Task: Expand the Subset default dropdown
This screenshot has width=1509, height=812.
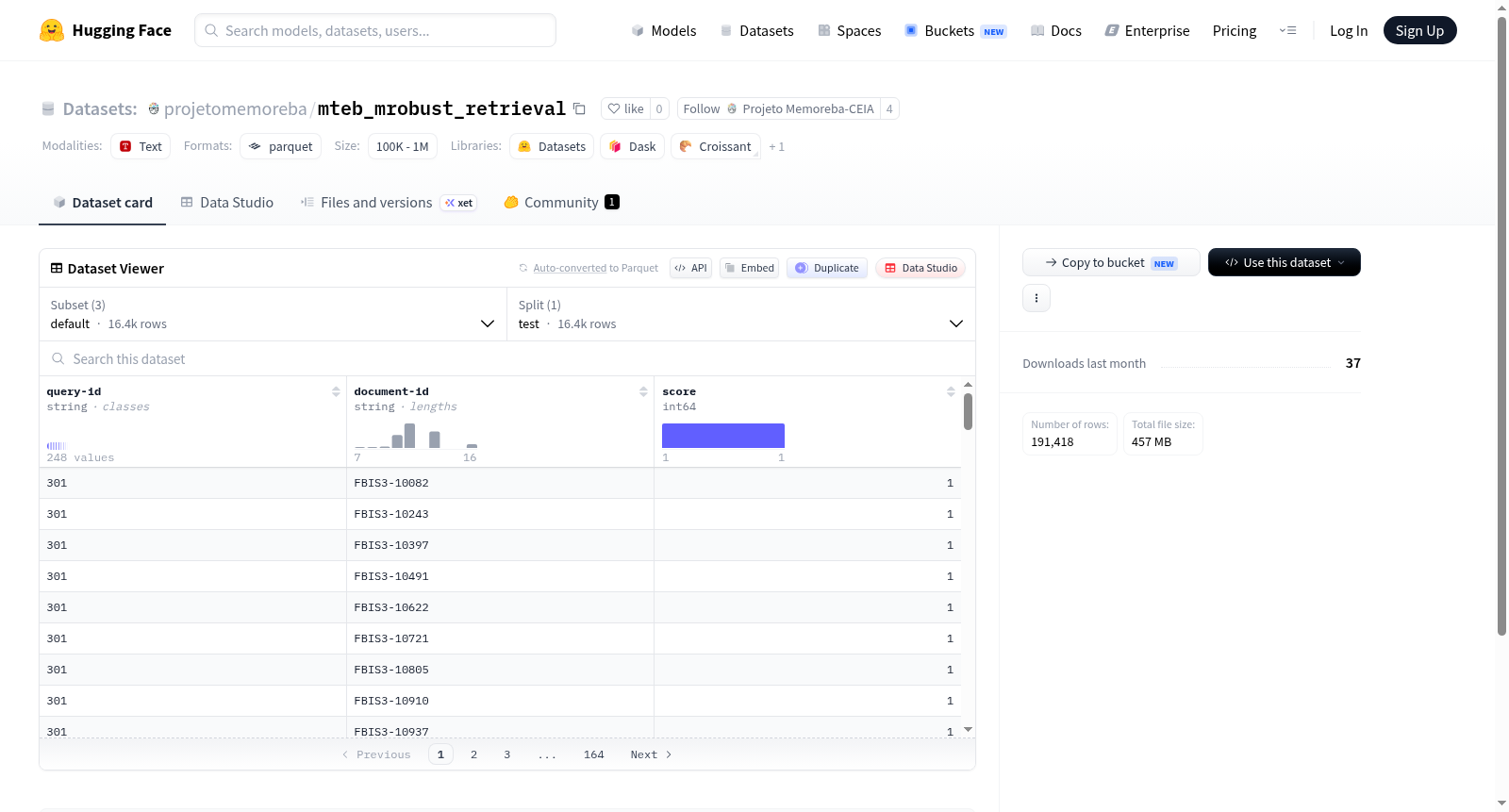Action: point(274,314)
